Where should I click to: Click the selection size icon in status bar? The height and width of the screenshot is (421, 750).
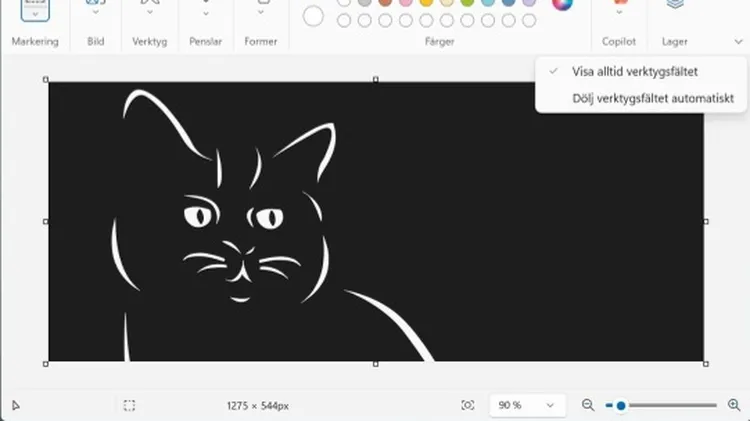tap(130, 405)
